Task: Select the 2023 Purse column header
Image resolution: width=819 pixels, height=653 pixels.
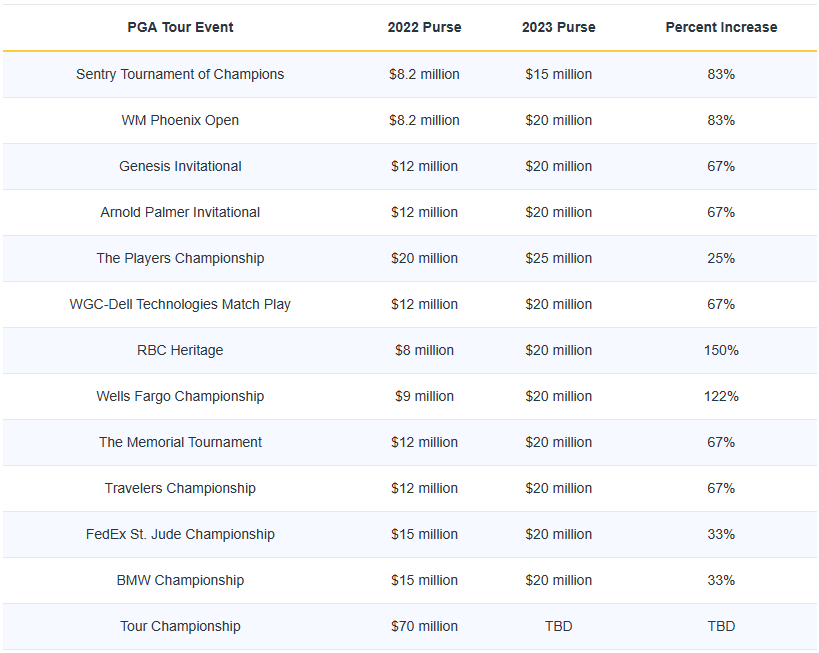Action: [x=558, y=27]
